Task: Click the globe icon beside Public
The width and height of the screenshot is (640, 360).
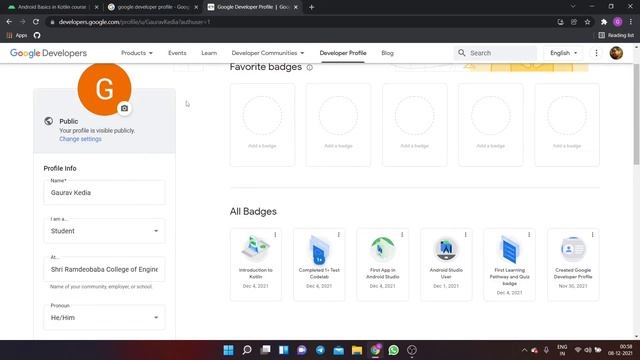Action: tap(49, 121)
